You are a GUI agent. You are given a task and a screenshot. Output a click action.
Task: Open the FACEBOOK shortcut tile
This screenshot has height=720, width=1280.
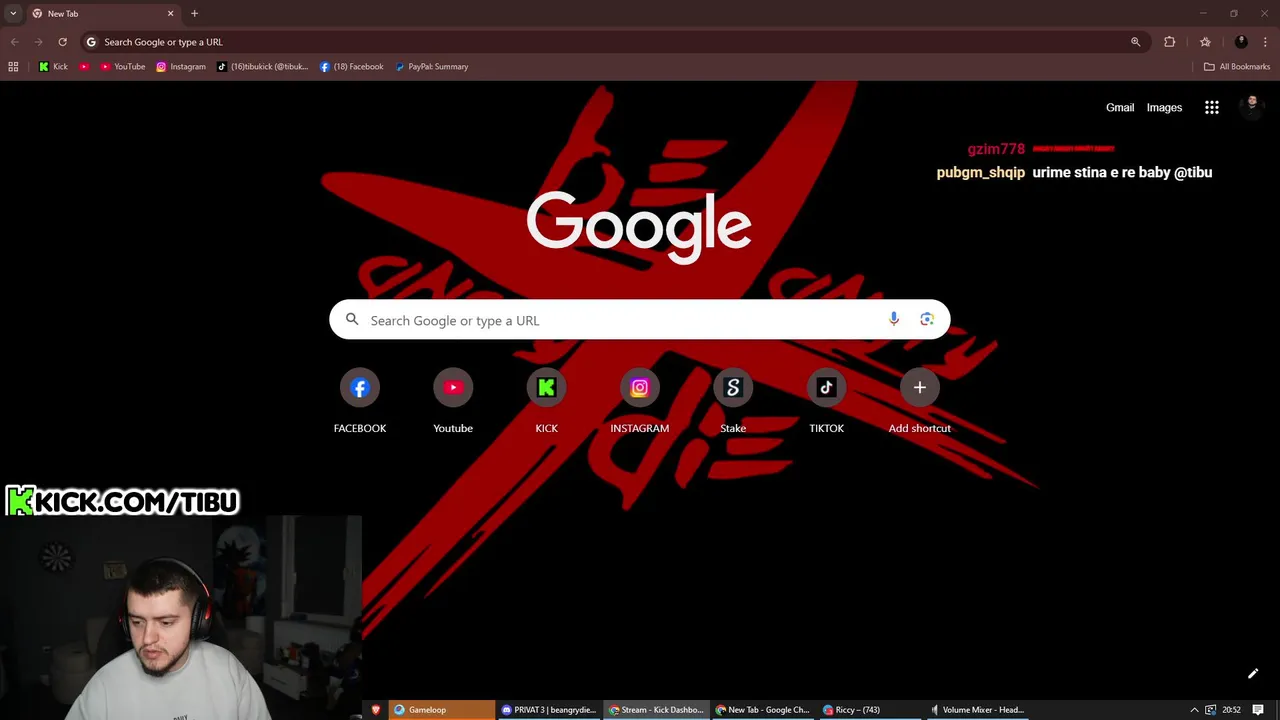click(x=360, y=400)
